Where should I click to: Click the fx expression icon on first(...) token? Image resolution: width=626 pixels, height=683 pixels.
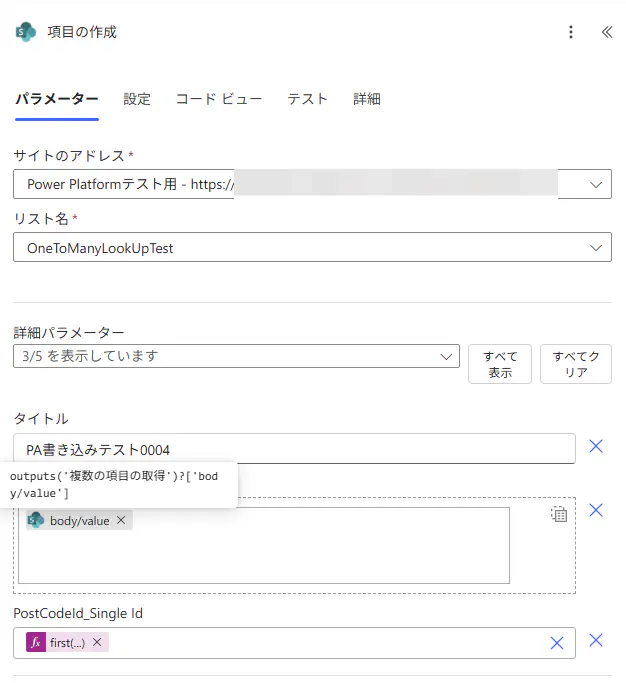tap(36, 643)
